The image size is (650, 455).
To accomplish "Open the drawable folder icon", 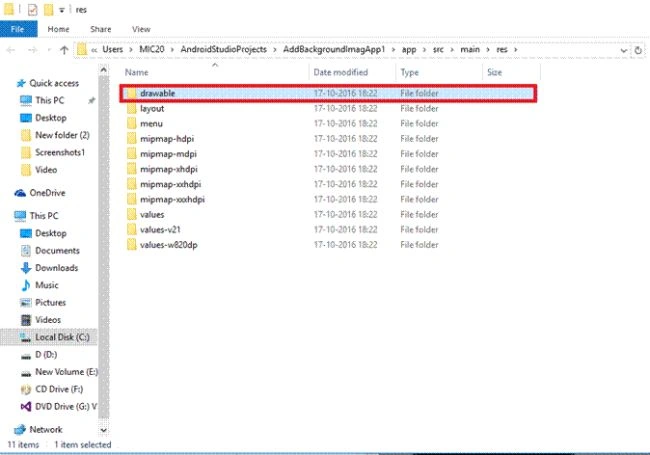I will click(132, 93).
